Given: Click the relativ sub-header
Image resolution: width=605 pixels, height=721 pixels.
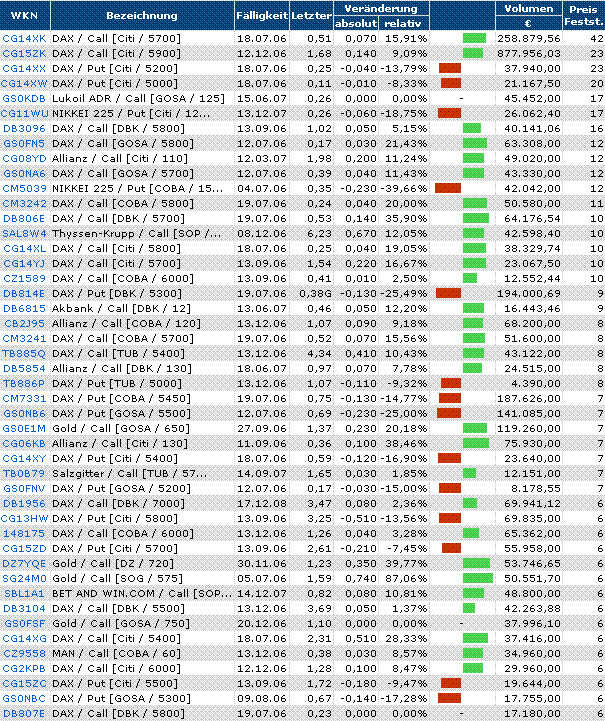Looking at the screenshot, I should (402, 23).
